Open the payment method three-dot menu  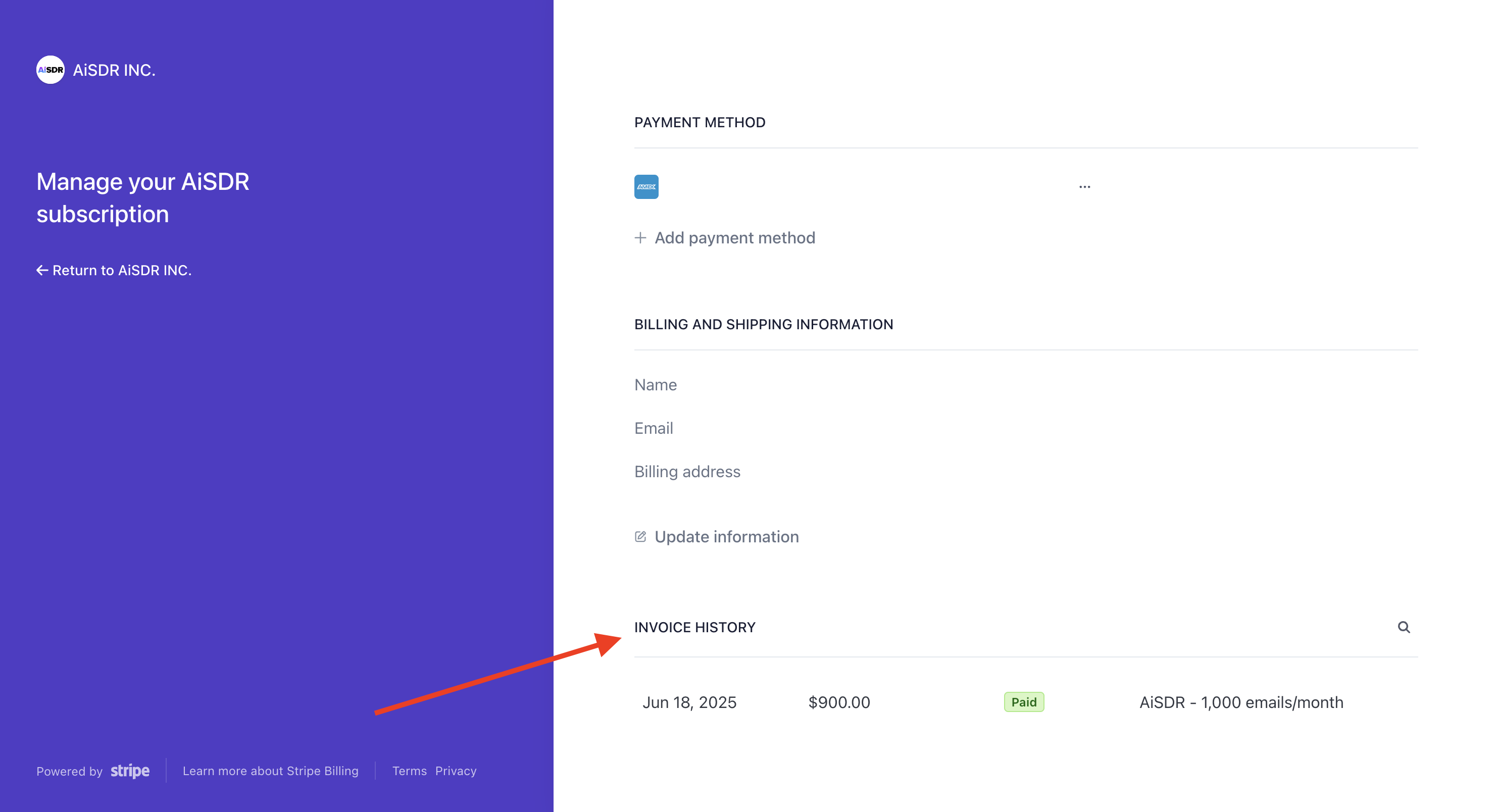point(1084,187)
